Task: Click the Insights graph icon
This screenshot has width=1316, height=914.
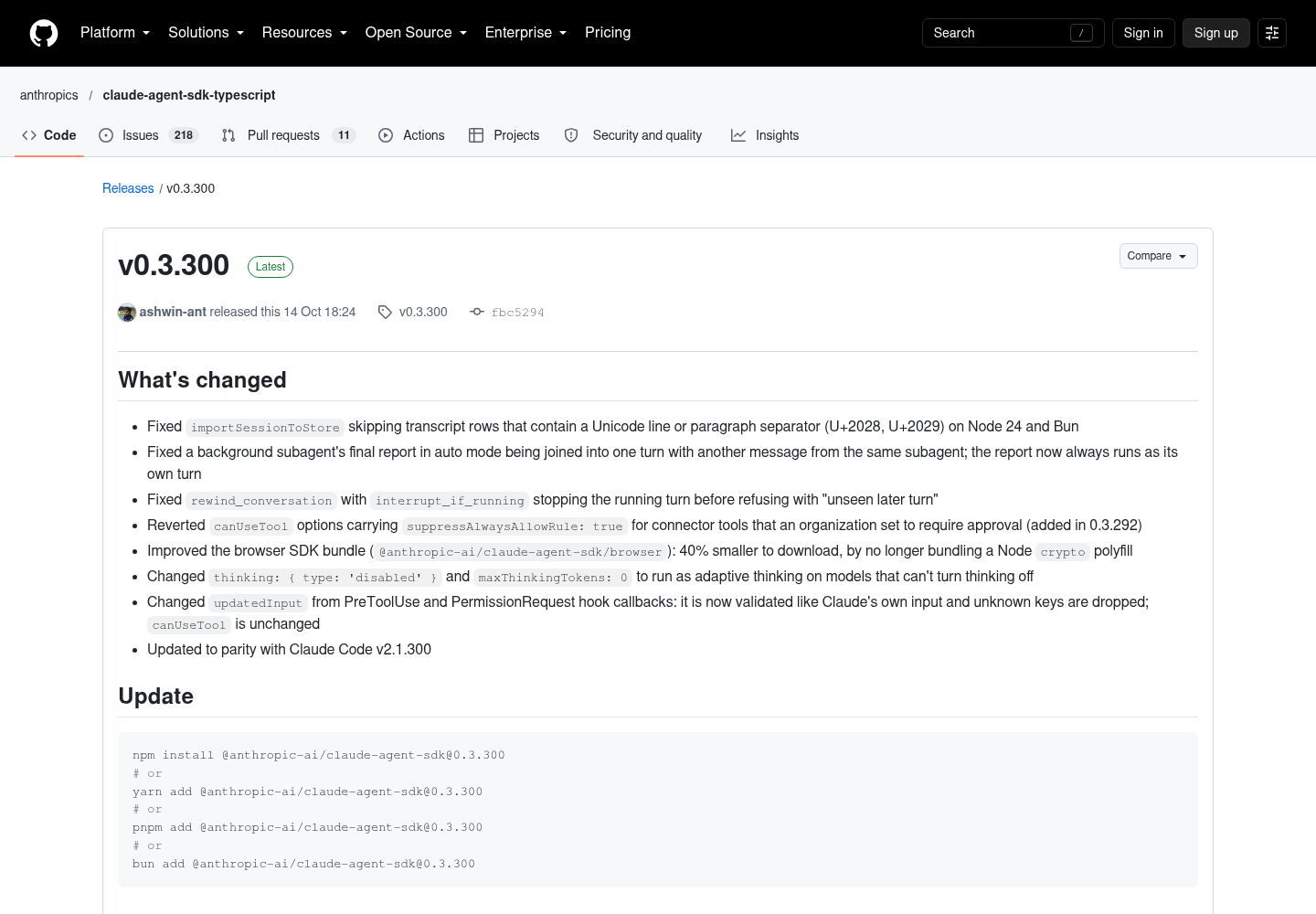Action: pos(738,135)
